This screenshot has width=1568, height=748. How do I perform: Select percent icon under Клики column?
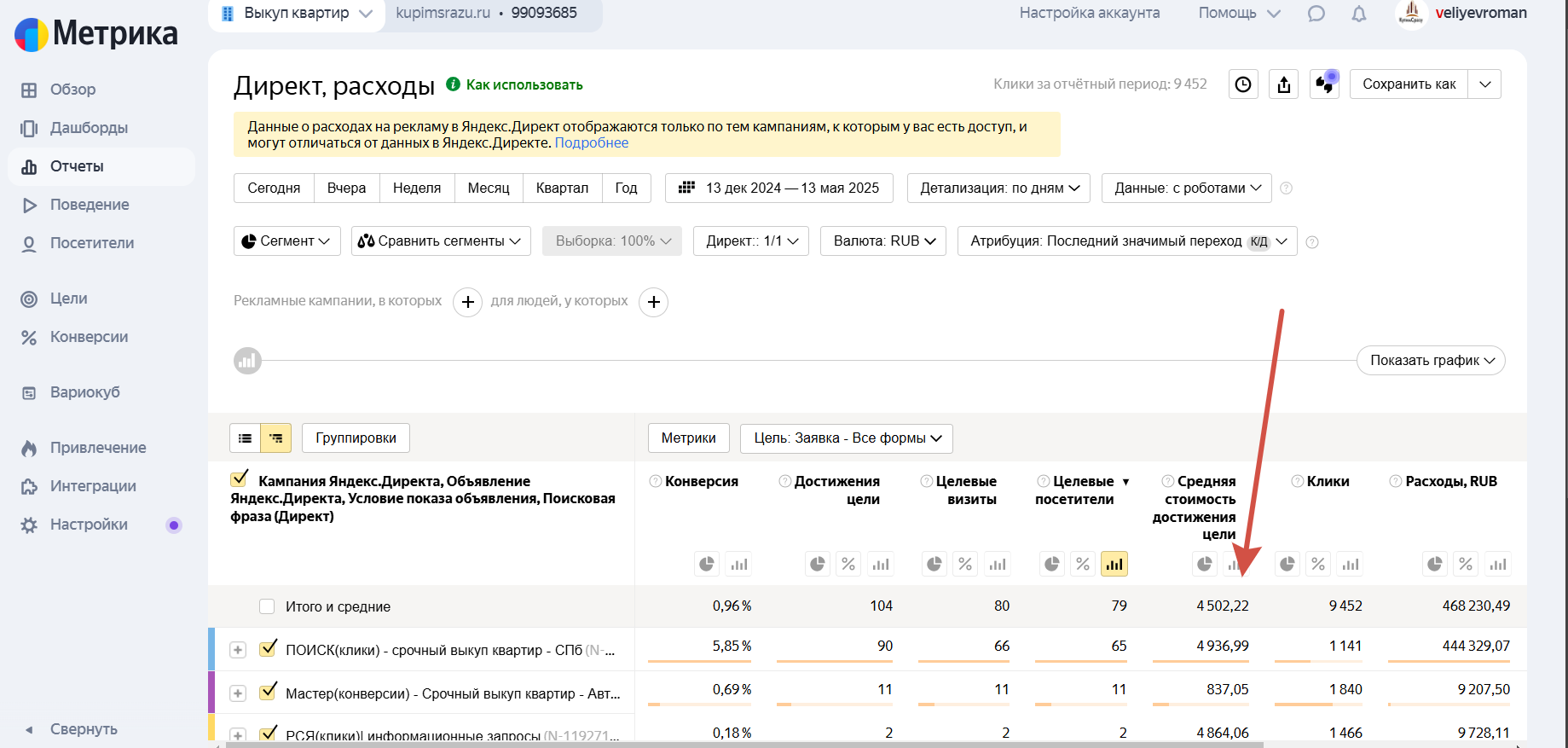pyautogui.click(x=1318, y=564)
